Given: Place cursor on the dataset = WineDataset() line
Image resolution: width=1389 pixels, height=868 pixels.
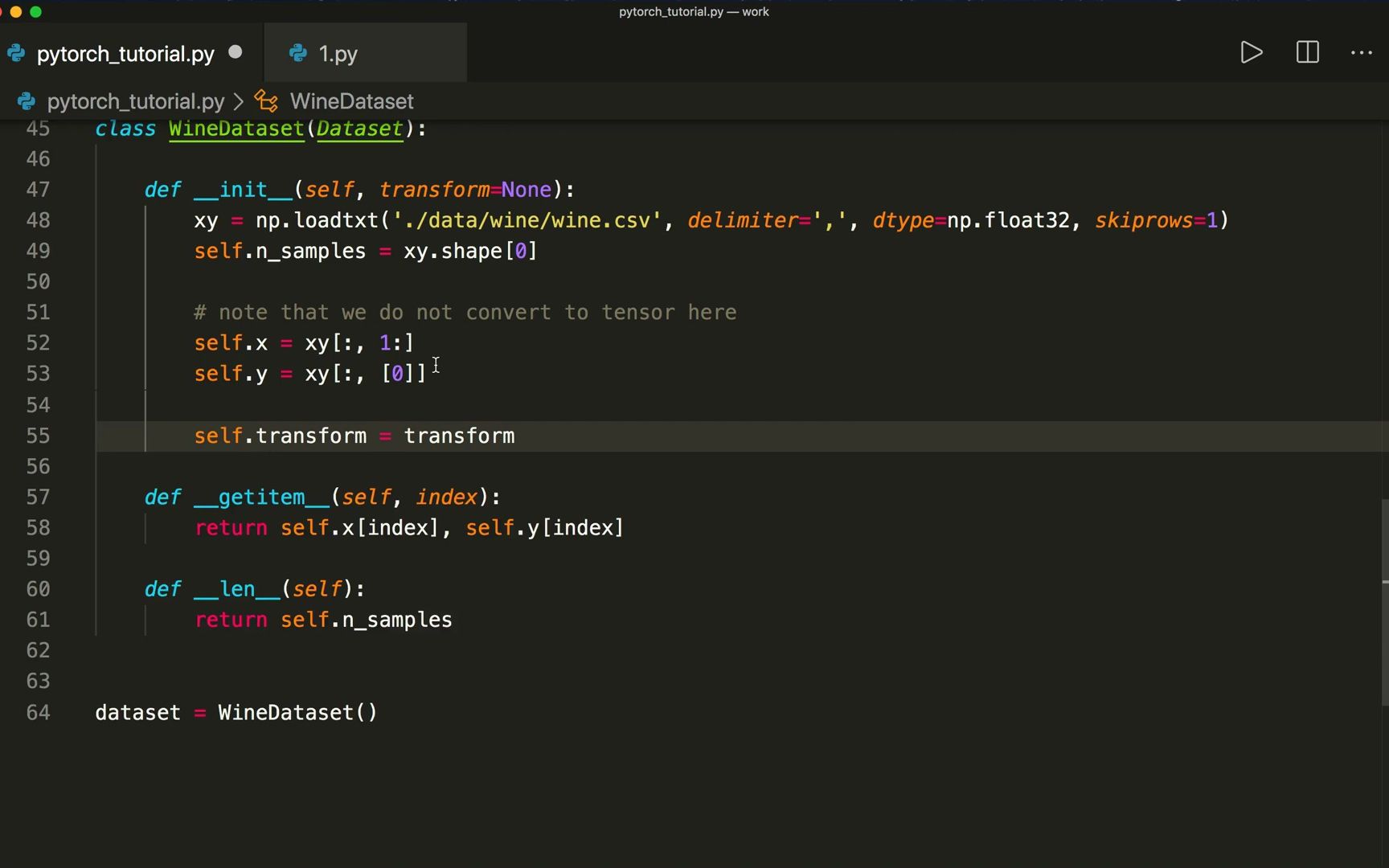Looking at the screenshot, I should point(236,712).
